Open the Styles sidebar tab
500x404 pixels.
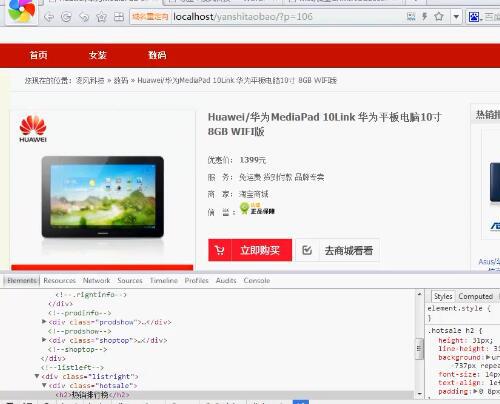pos(443,296)
